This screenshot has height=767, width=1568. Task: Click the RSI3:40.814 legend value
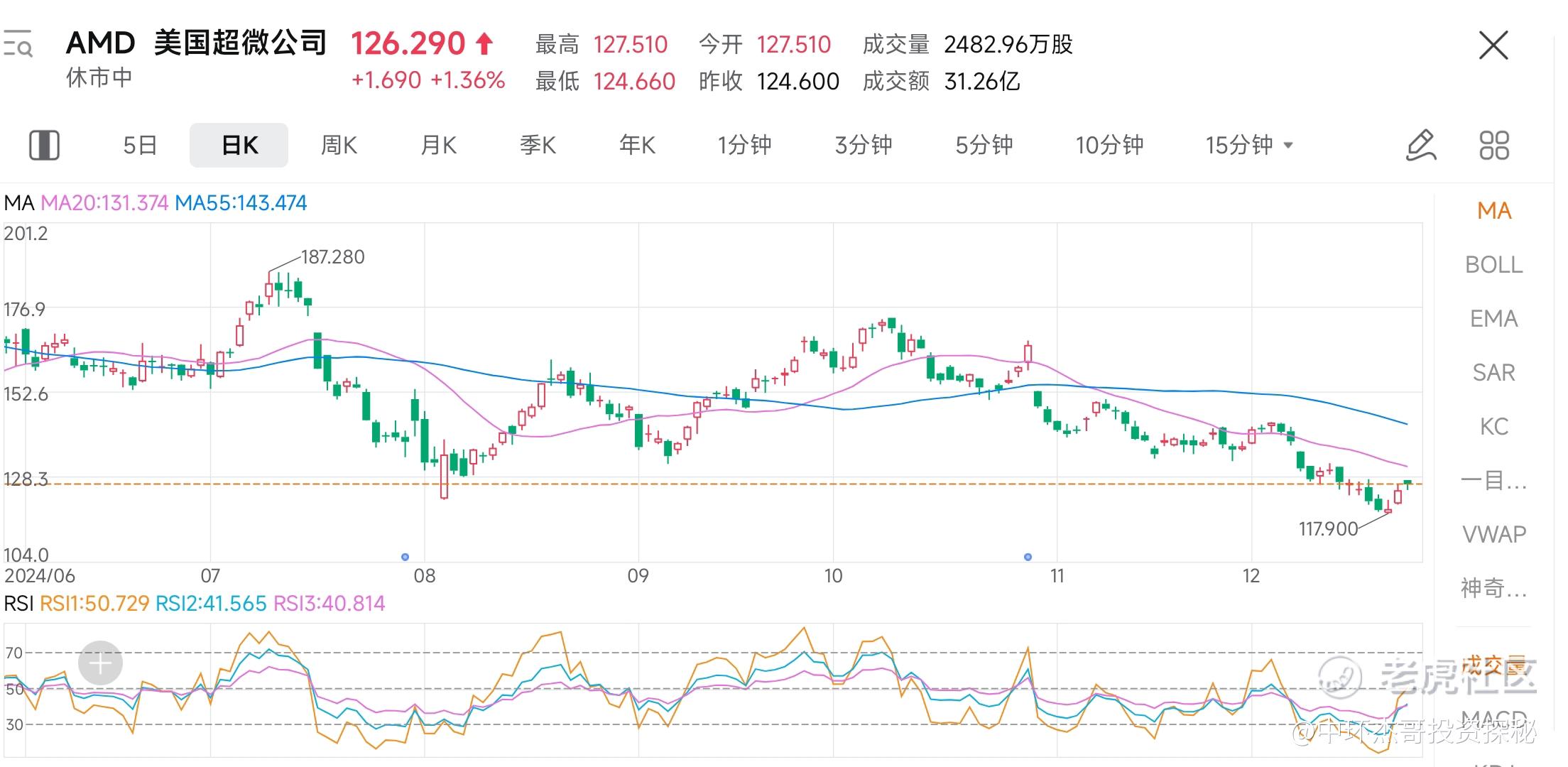(x=329, y=604)
